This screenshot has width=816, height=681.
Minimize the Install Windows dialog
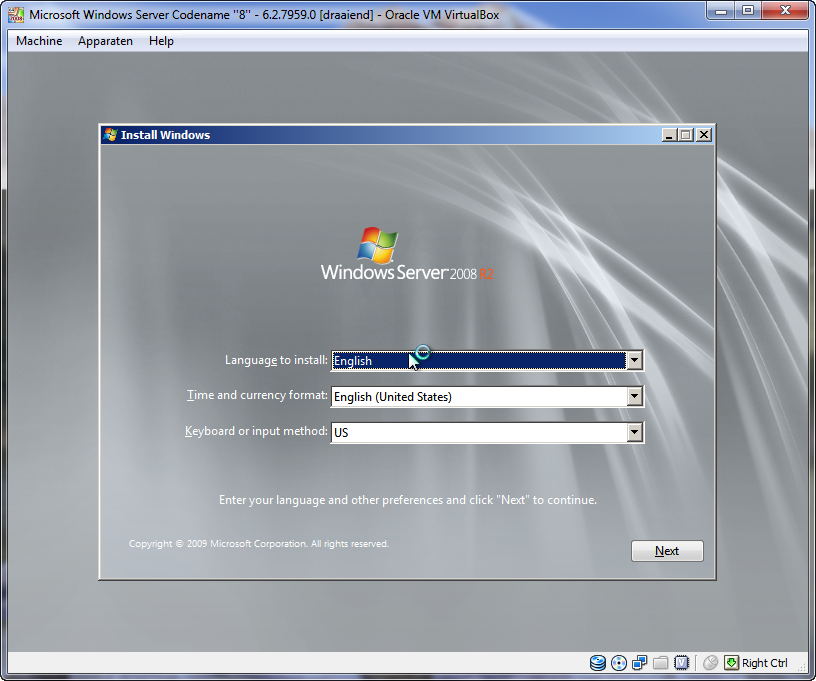point(669,135)
